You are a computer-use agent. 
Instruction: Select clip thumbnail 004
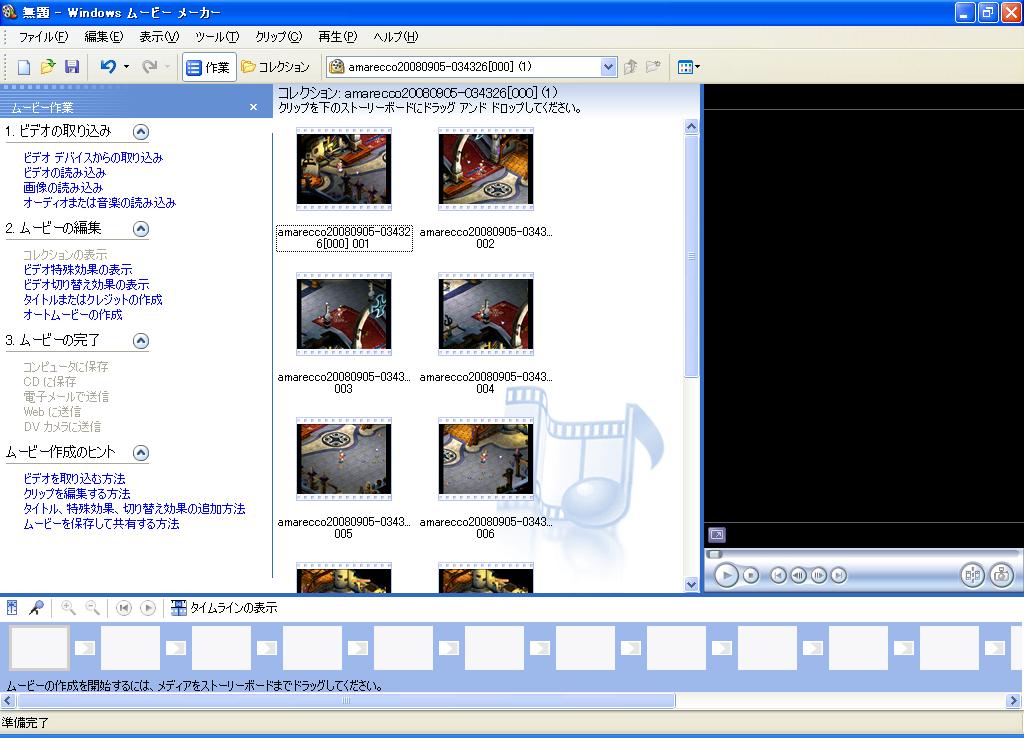(x=485, y=314)
